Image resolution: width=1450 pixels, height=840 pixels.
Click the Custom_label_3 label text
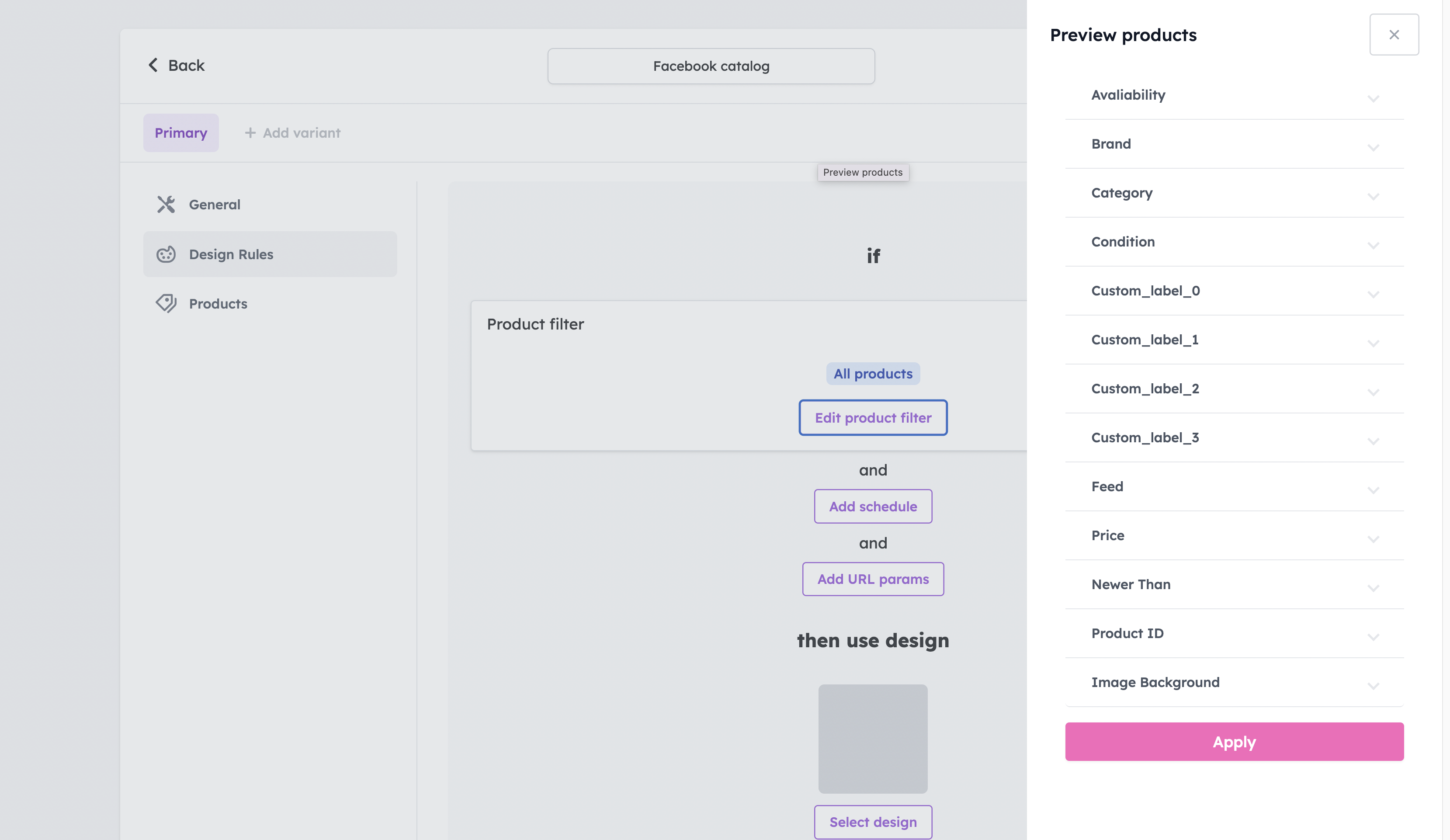point(1145,437)
